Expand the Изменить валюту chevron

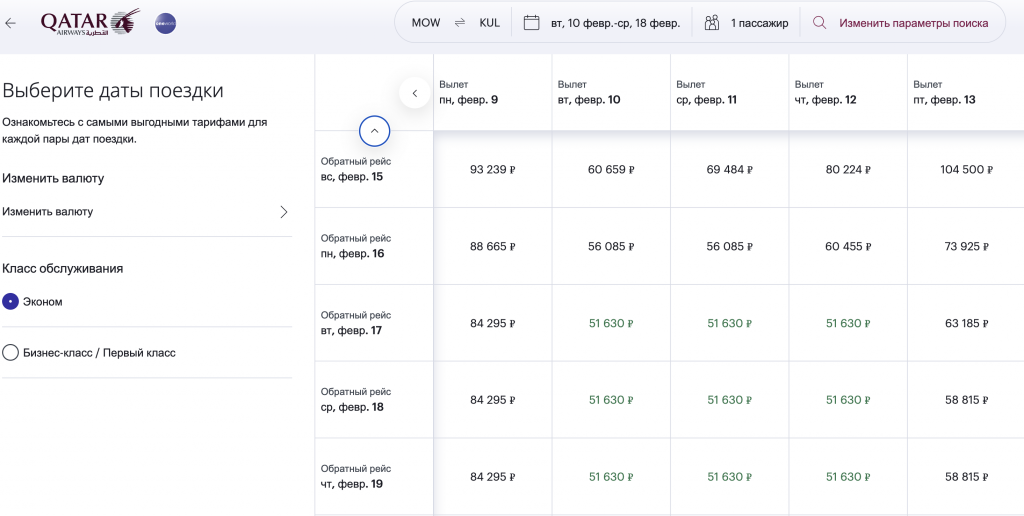283,212
